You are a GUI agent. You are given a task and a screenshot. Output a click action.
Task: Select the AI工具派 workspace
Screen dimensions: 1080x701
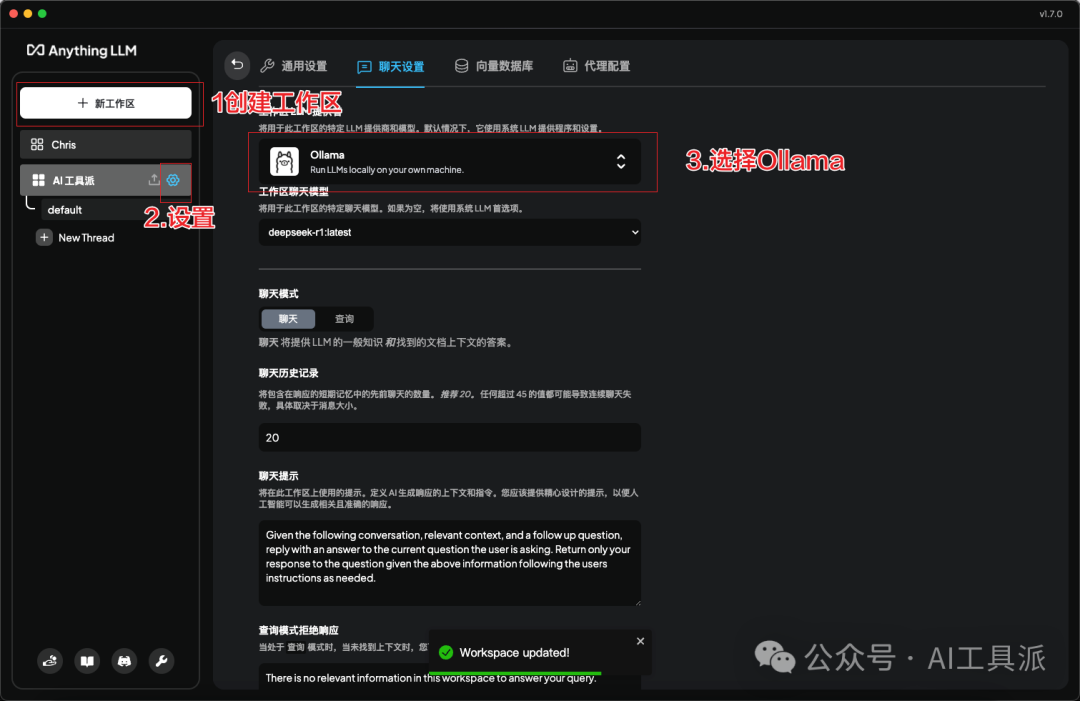click(x=105, y=180)
